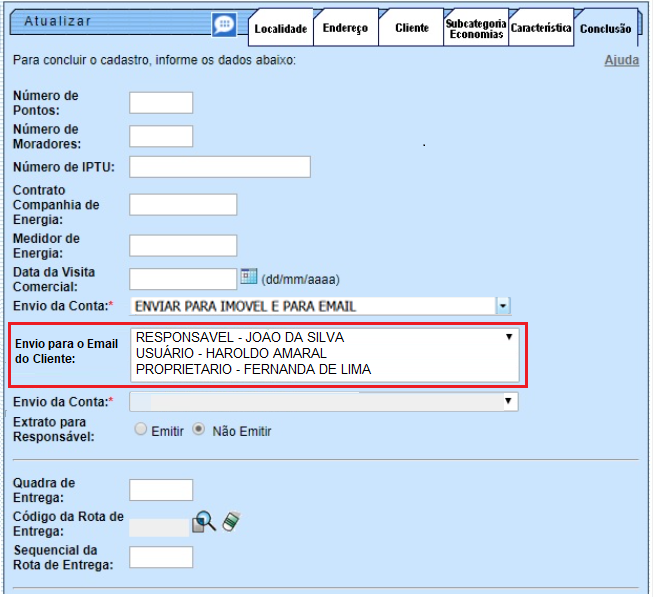Switch to the Característica tab
Screen dimensions: 658x597
coord(540,29)
